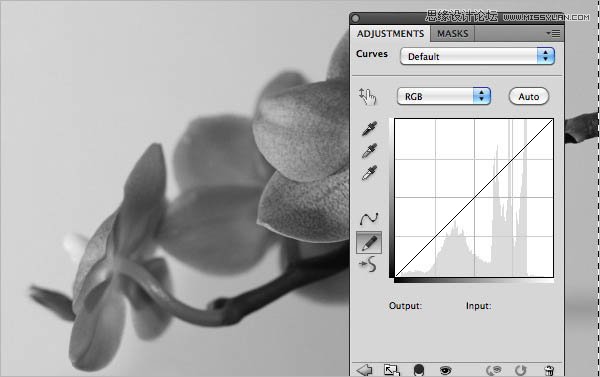Click the smooth curve values icon
600x377 pixels.
368,264
